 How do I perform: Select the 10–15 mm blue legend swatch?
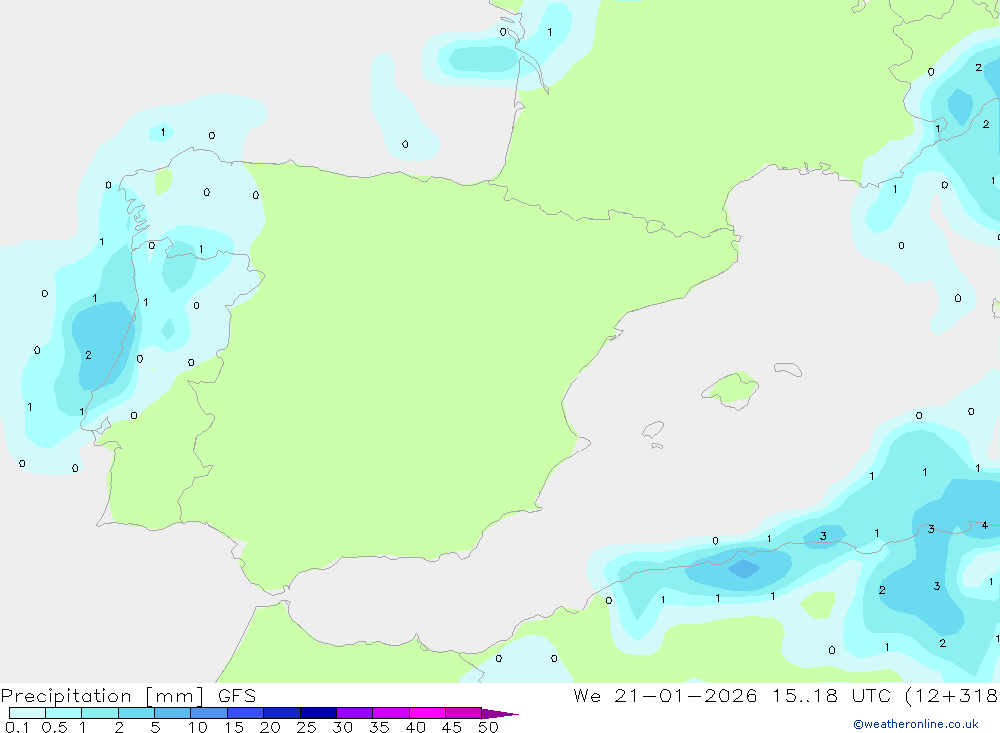pos(209,713)
